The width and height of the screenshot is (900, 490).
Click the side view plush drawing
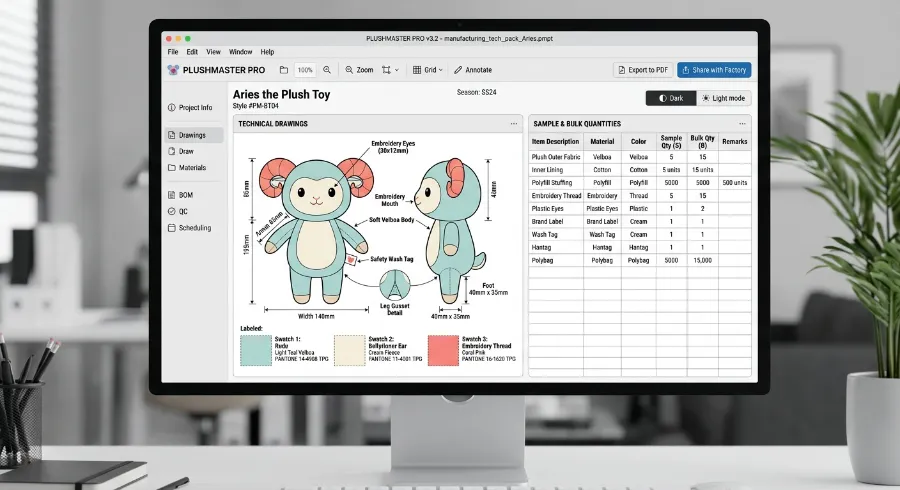tap(449, 230)
